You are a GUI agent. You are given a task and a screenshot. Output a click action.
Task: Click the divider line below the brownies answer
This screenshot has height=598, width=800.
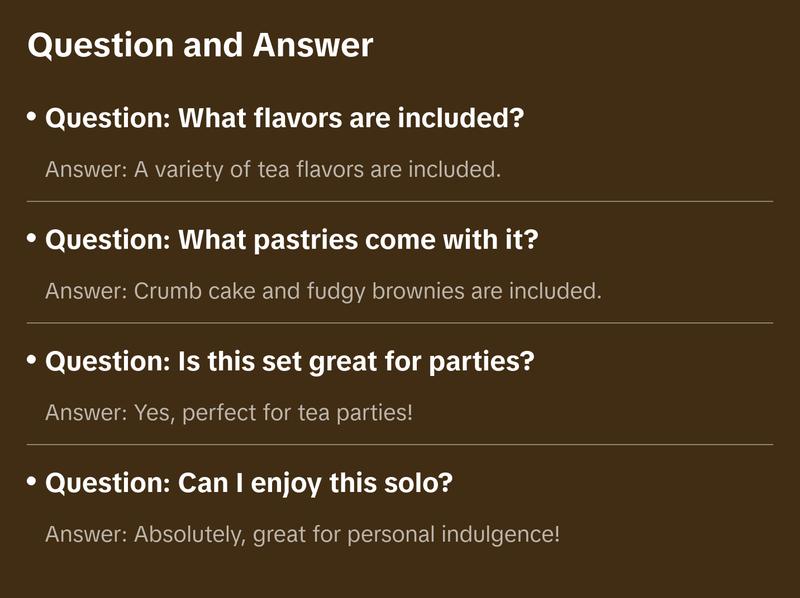[400, 323]
